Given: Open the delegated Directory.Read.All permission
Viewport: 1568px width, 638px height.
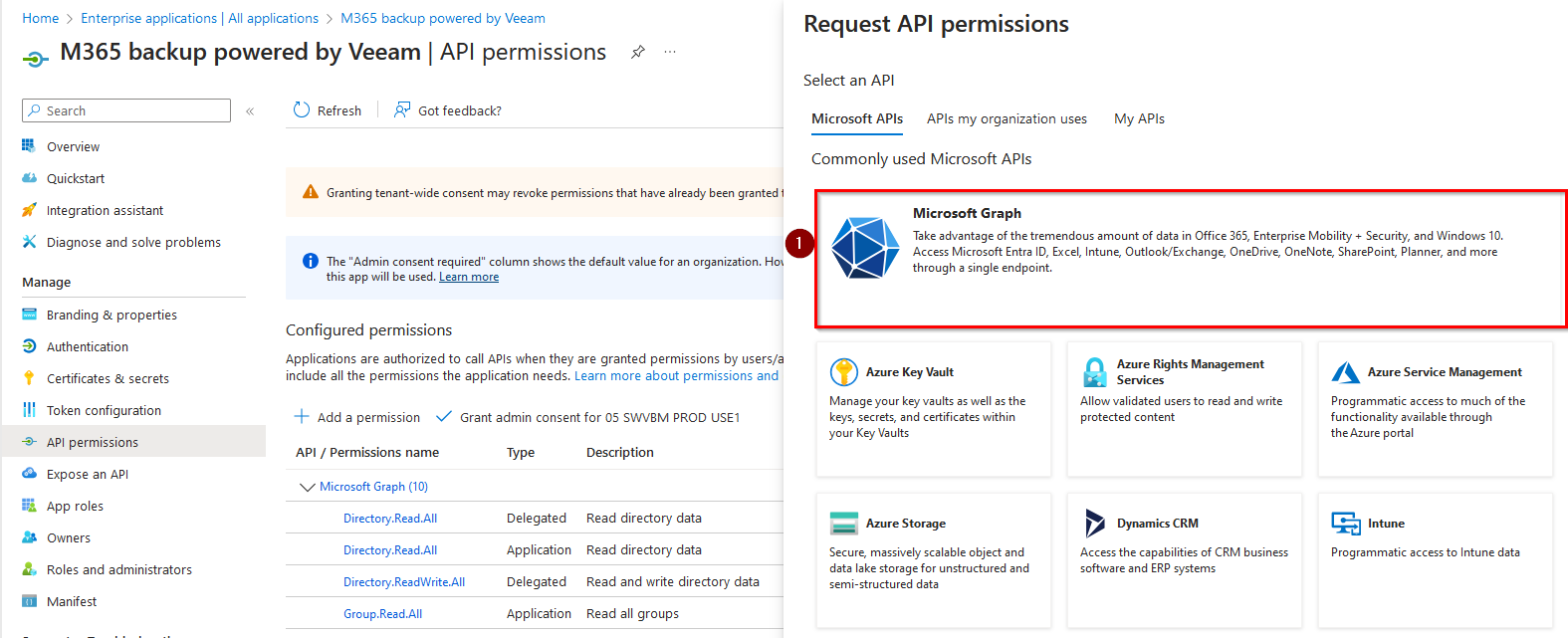Looking at the screenshot, I should [390, 519].
